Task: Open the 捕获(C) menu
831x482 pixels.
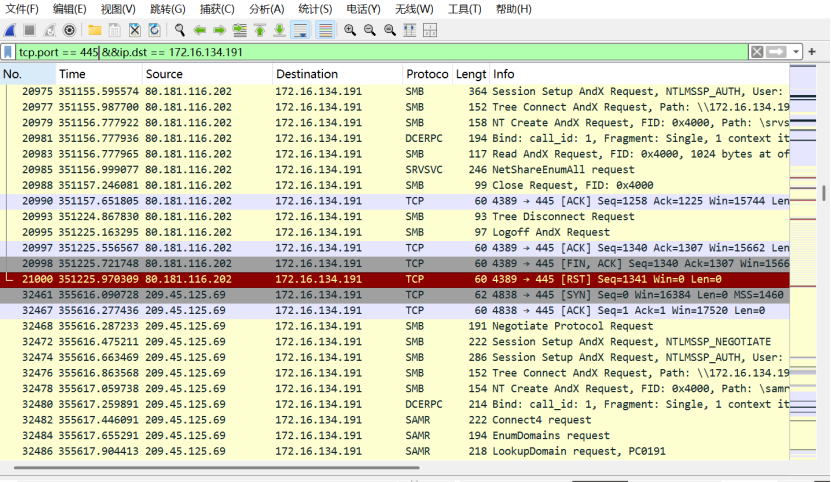Action: (x=217, y=9)
